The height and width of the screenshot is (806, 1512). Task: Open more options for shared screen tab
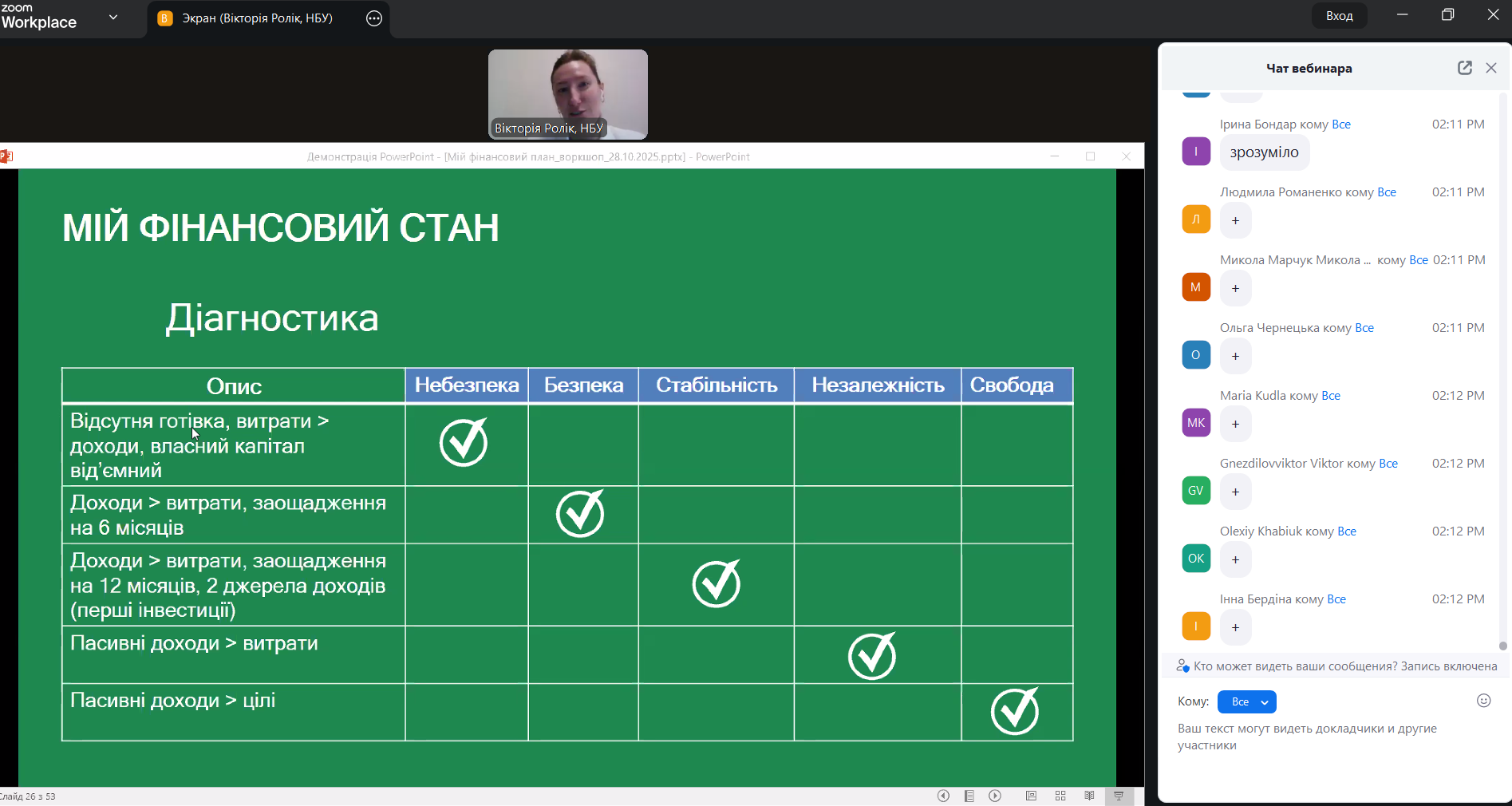pyautogui.click(x=374, y=18)
